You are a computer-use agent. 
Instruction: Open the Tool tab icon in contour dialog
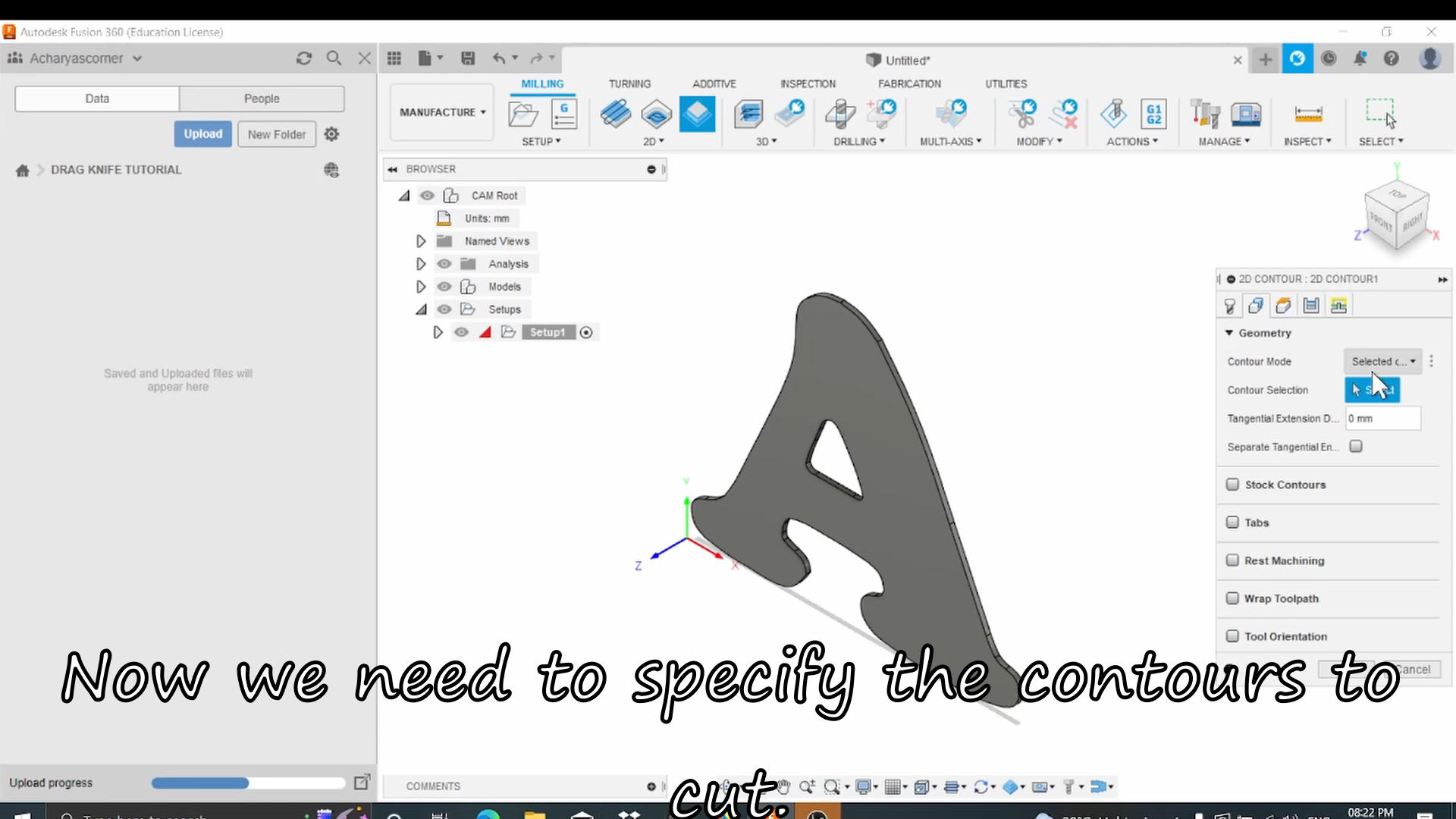point(1230,306)
